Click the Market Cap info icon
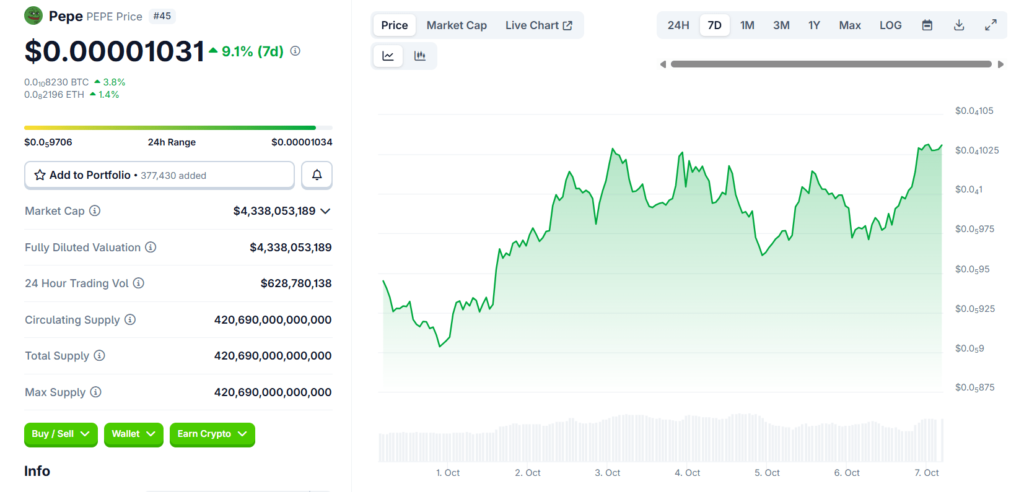Image resolution: width=1024 pixels, height=492 pixels. point(95,211)
